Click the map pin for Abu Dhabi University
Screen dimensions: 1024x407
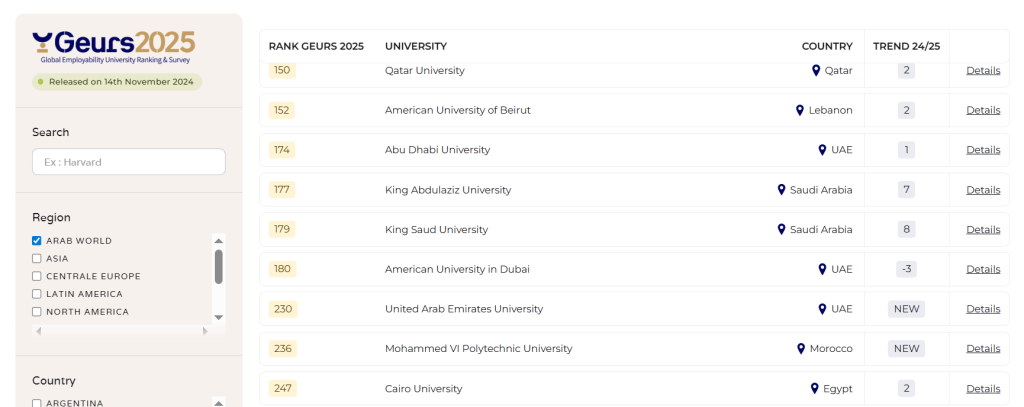tap(822, 150)
